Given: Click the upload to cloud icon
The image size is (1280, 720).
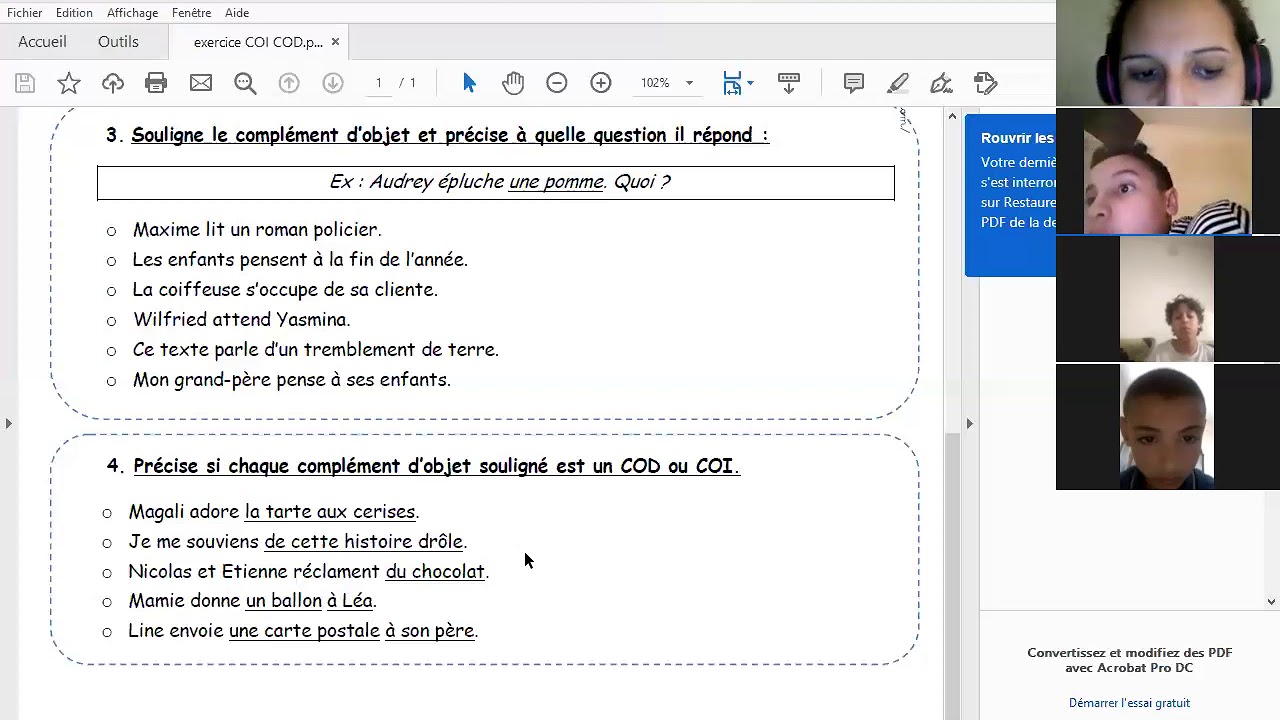Looking at the screenshot, I should click(113, 83).
